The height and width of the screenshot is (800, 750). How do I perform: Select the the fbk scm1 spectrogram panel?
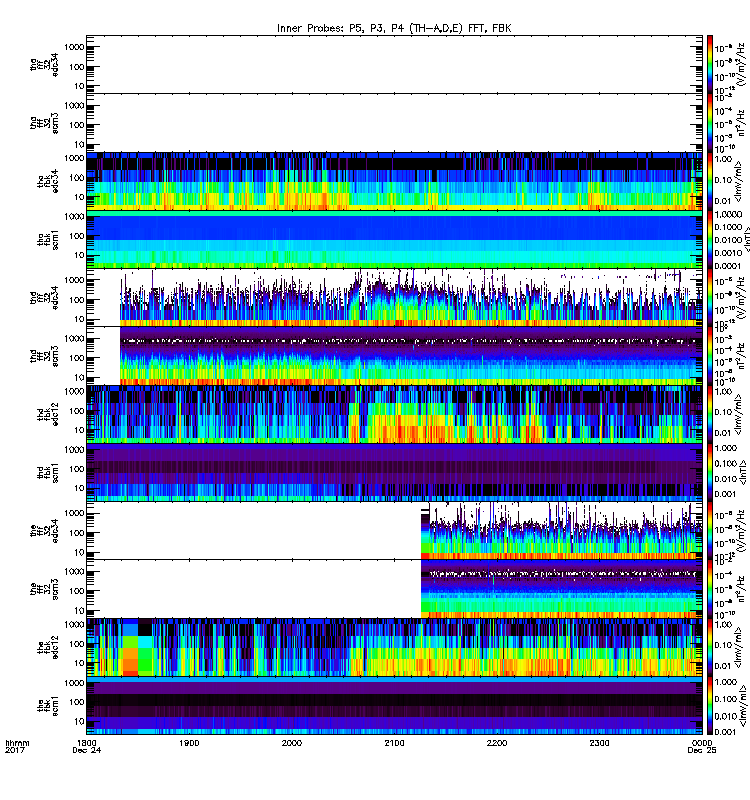394,705
